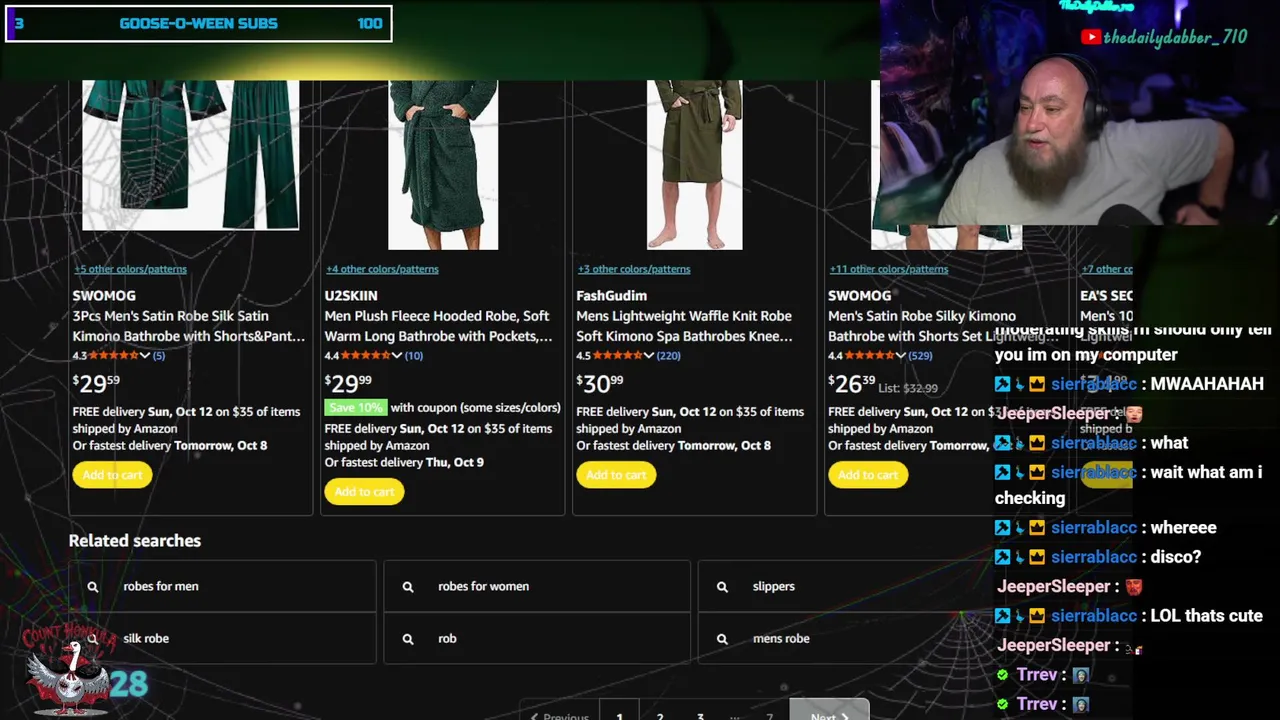This screenshot has width=1280, height=720.
Task: Open '+4 other colors/patterns' link
Action: [x=382, y=269]
